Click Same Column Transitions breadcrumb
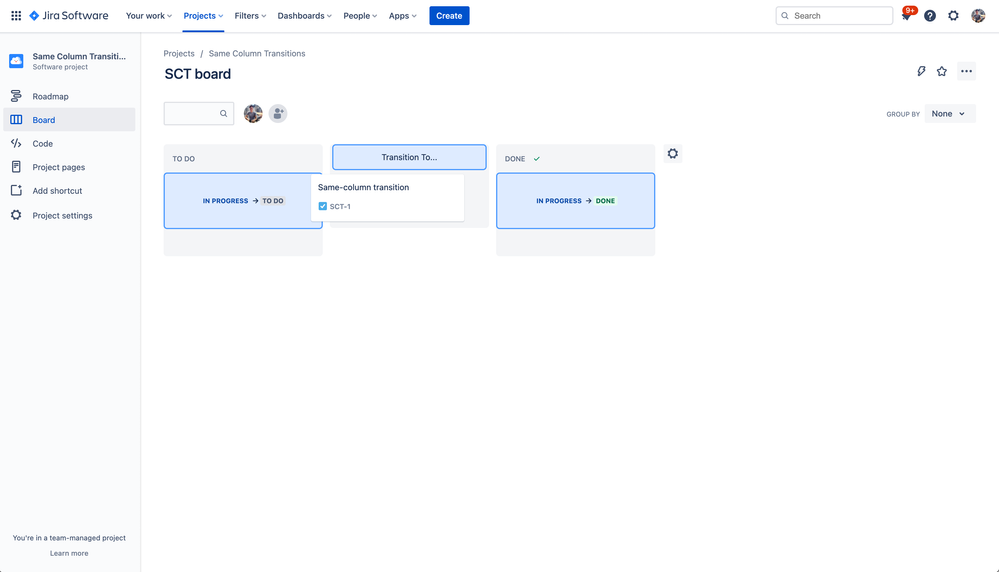Image resolution: width=999 pixels, height=572 pixels. (257, 54)
